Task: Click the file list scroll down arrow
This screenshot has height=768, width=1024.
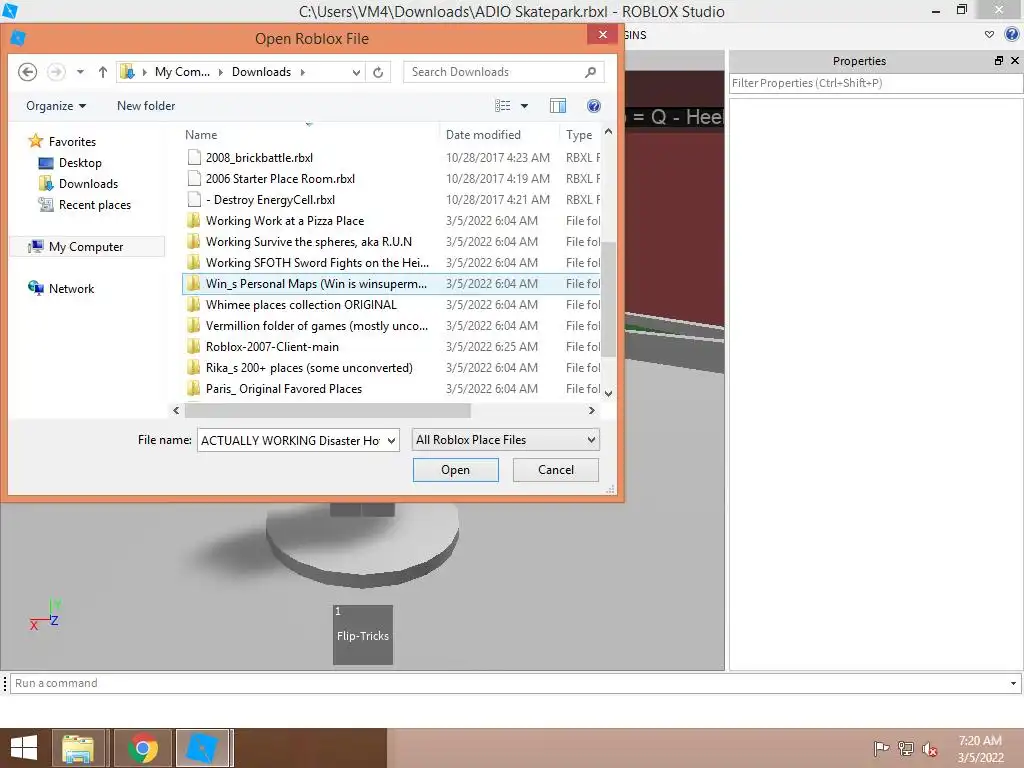Action: 609,393
